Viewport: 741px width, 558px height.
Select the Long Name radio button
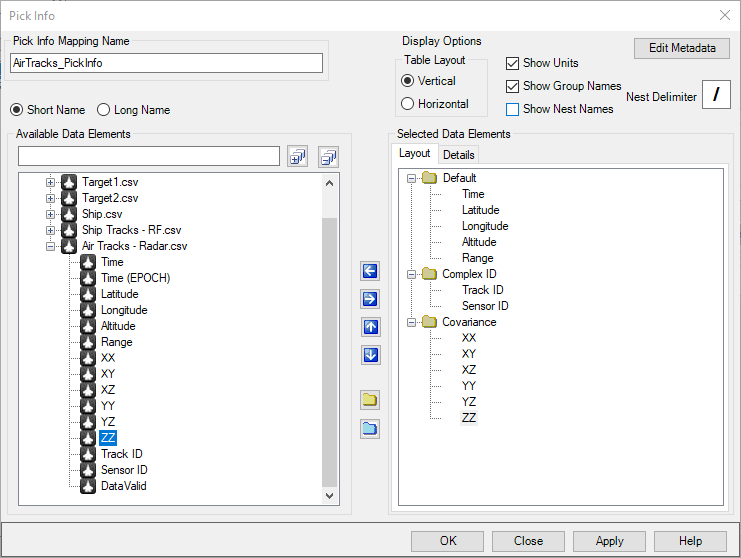pyautogui.click(x=105, y=110)
